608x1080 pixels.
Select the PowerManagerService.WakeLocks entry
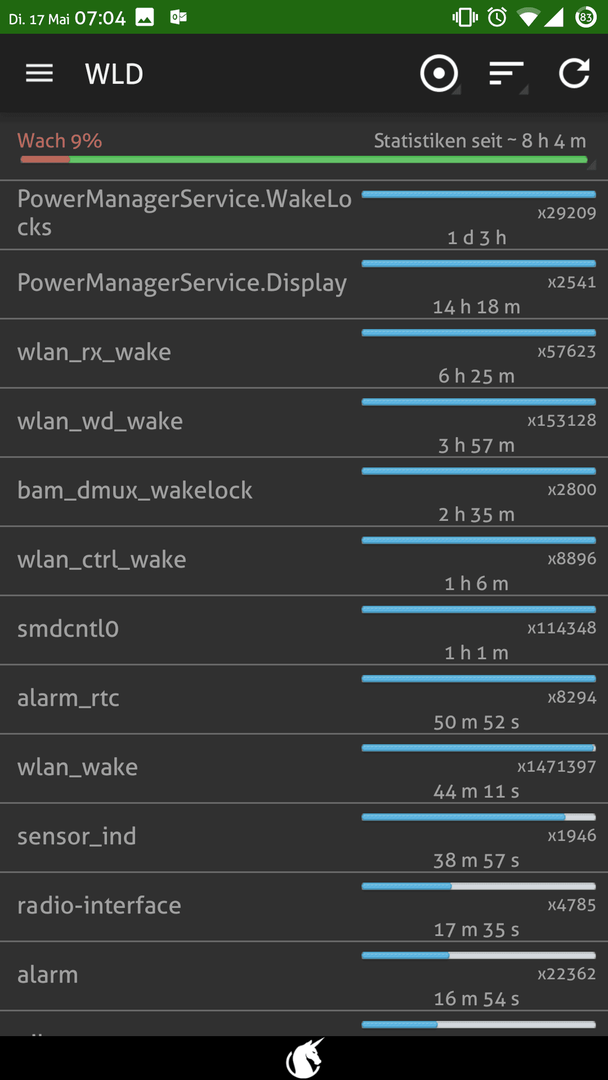pos(304,215)
